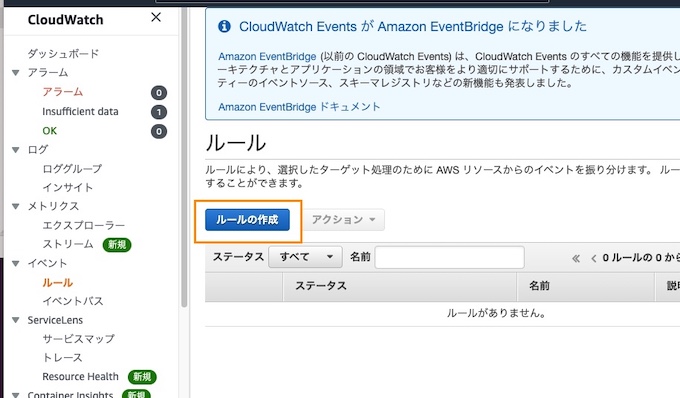
Task: Click the blue info icon in banner
Action: coord(224,26)
